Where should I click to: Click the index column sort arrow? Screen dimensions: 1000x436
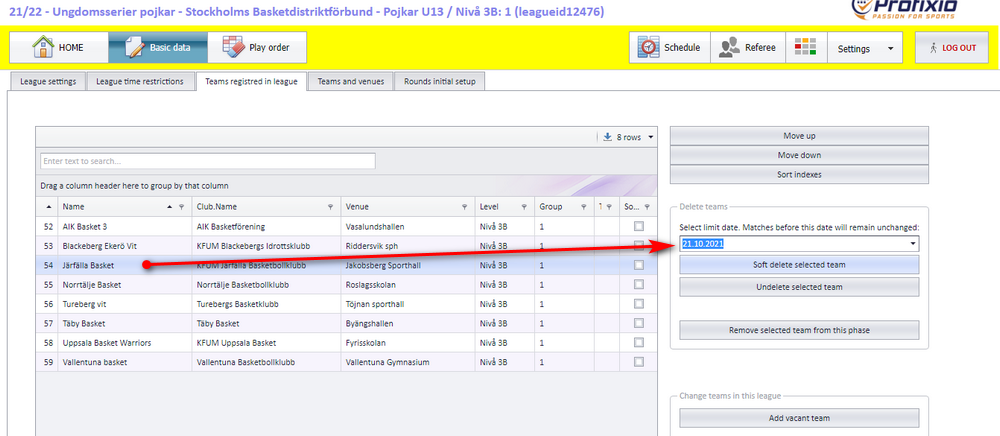(49, 207)
